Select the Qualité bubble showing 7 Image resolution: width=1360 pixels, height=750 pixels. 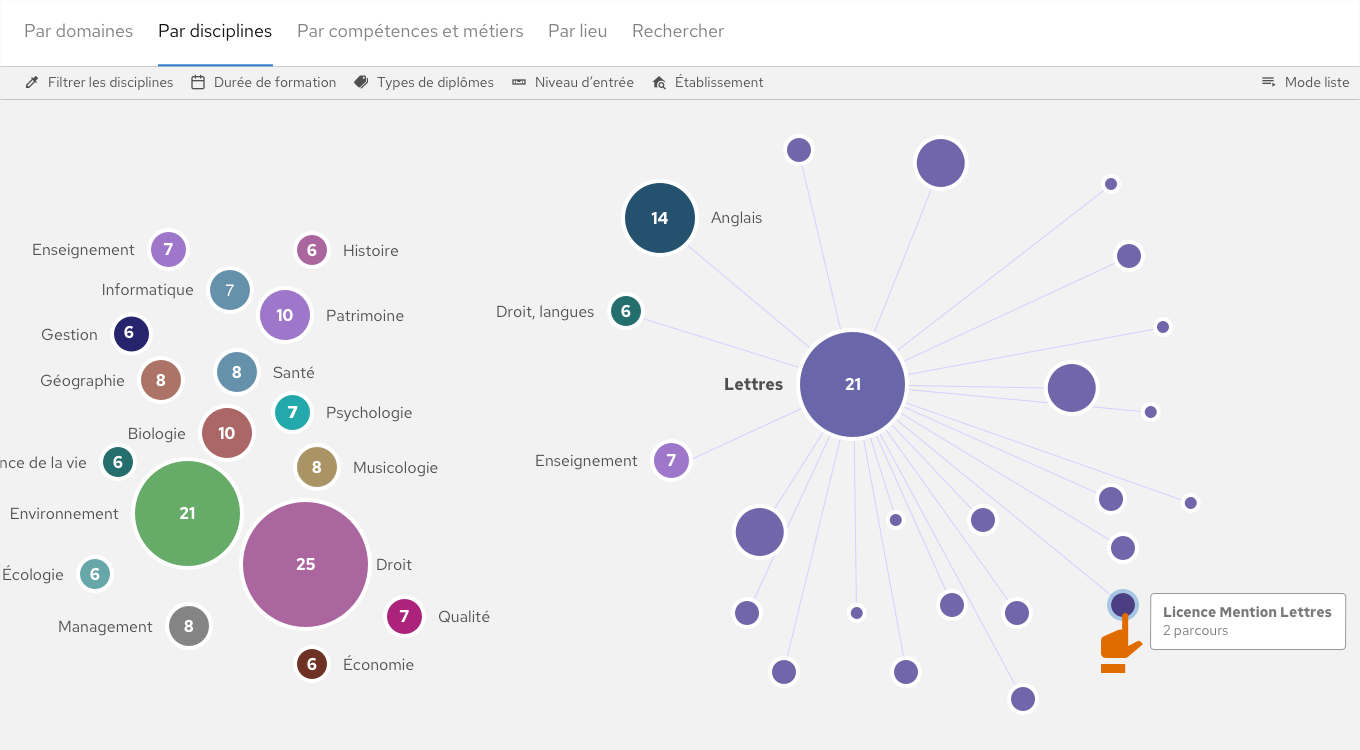[x=404, y=616]
